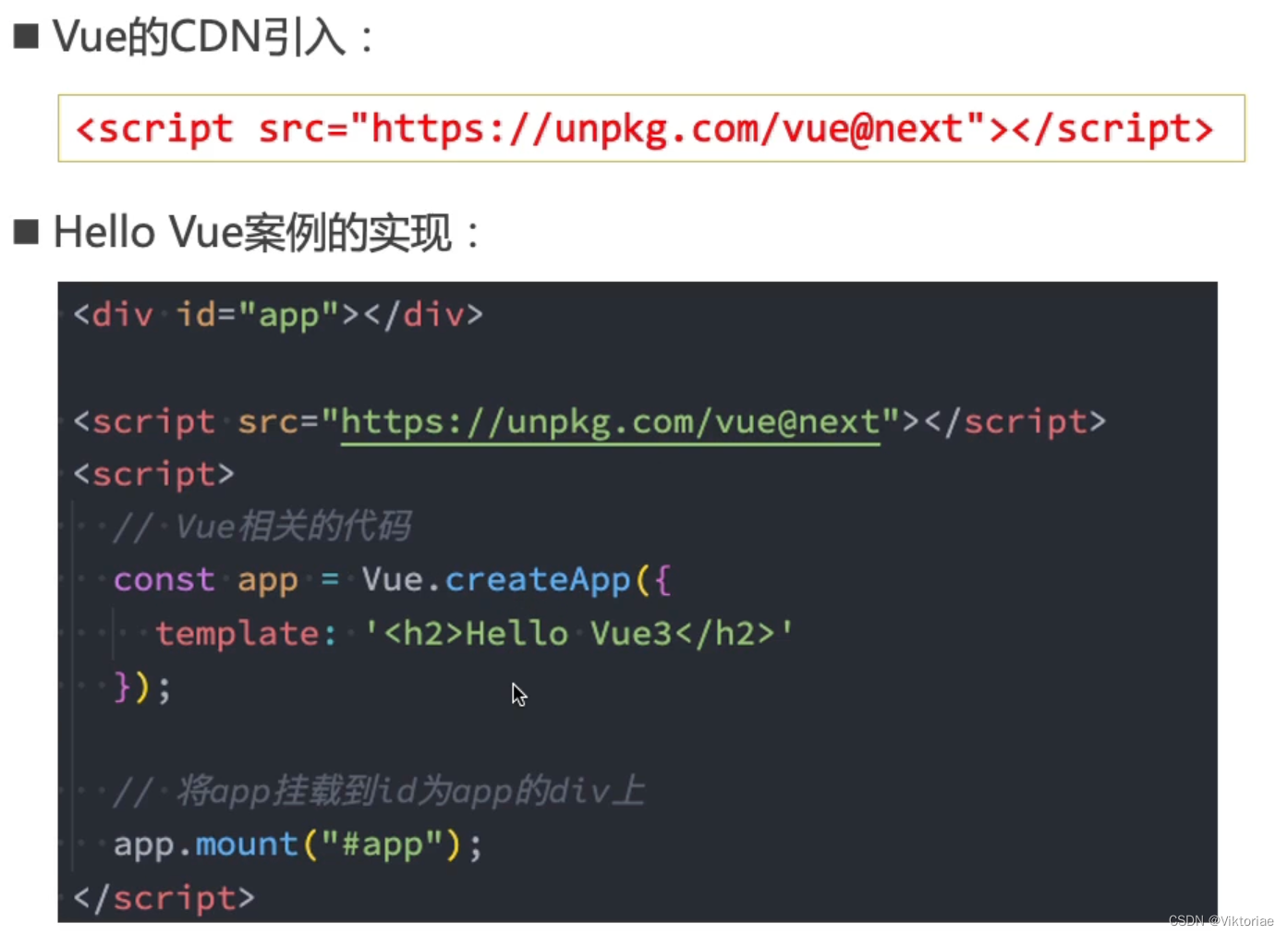Click the 'const app = Vue.createApp({' line
1288x935 pixels.
click(x=392, y=580)
